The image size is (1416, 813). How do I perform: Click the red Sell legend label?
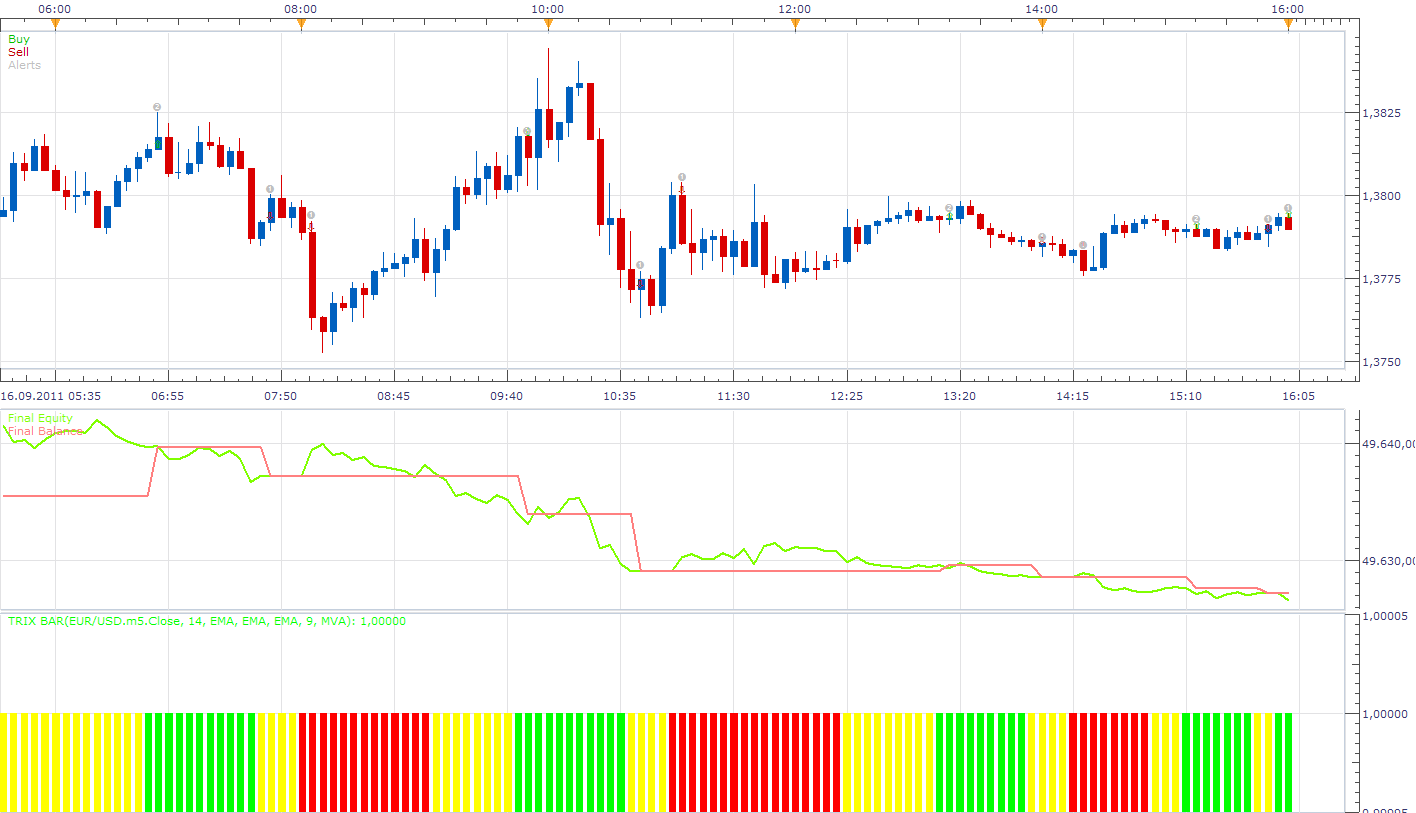[x=18, y=52]
